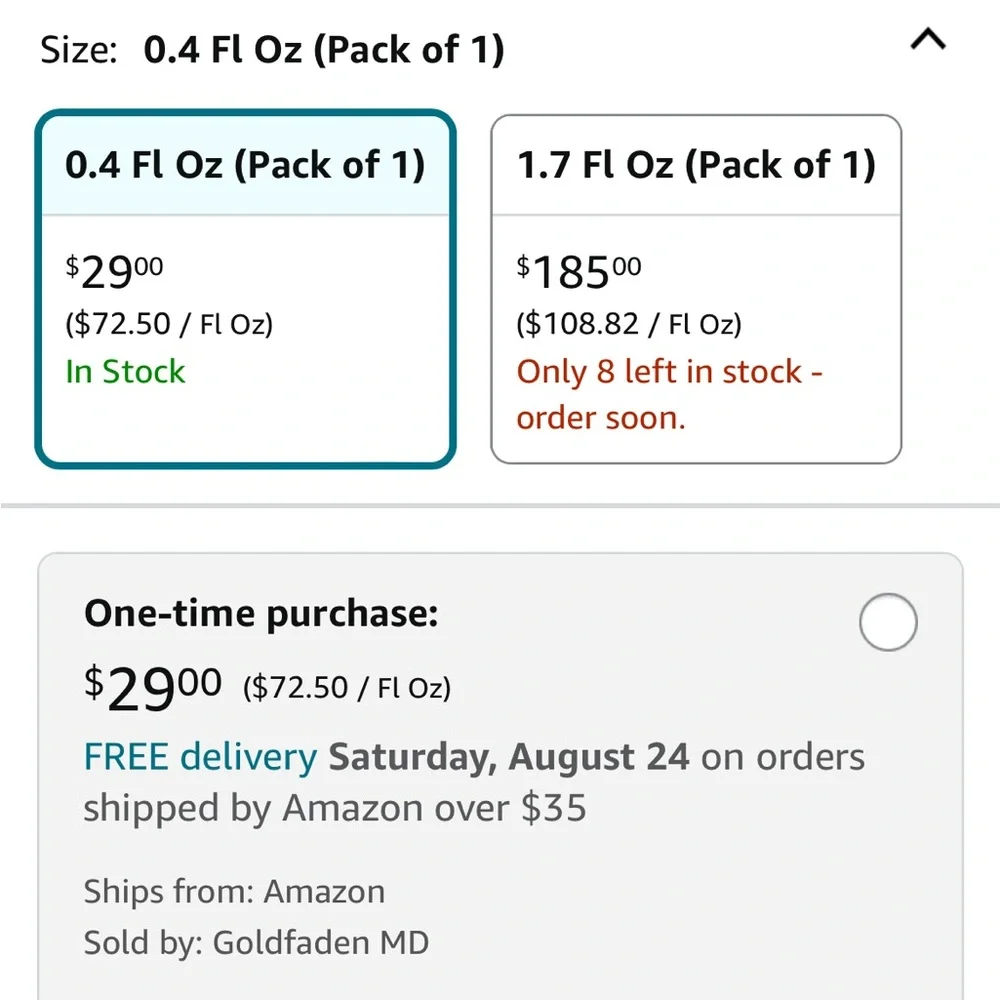Click the Saturday, August 24 delivery date
The width and height of the screenshot is (1000, 1000).
click(x=508, y=757)
